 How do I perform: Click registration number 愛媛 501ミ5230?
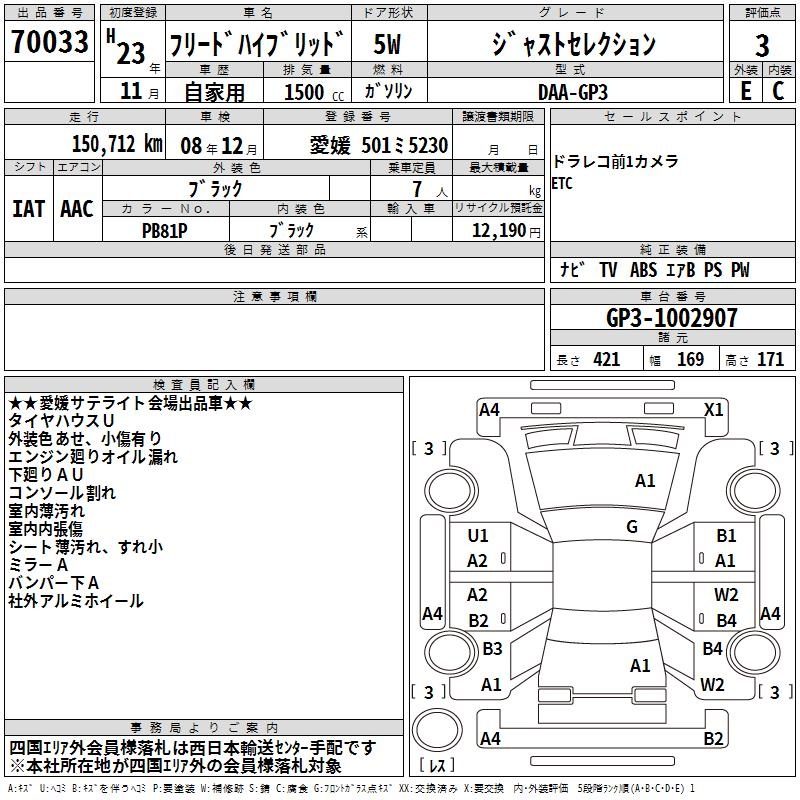tap(378, 146)
